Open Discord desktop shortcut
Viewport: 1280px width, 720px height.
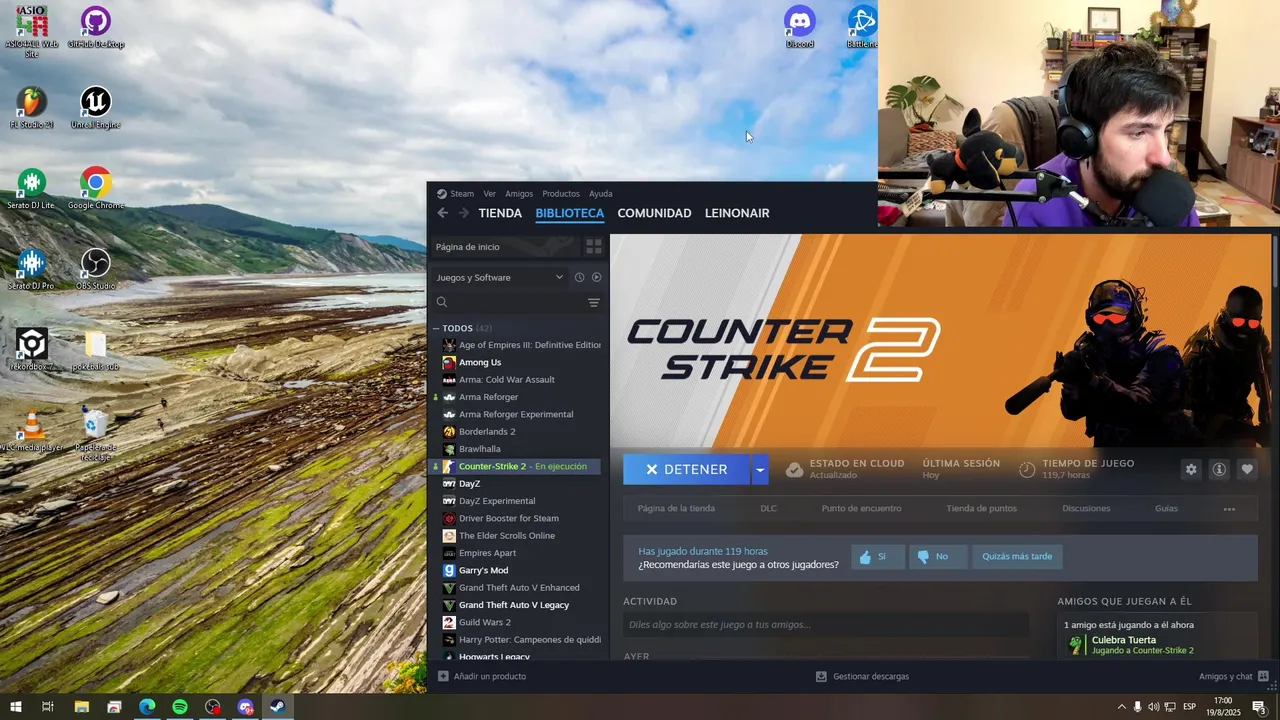(x=800, y=27)
